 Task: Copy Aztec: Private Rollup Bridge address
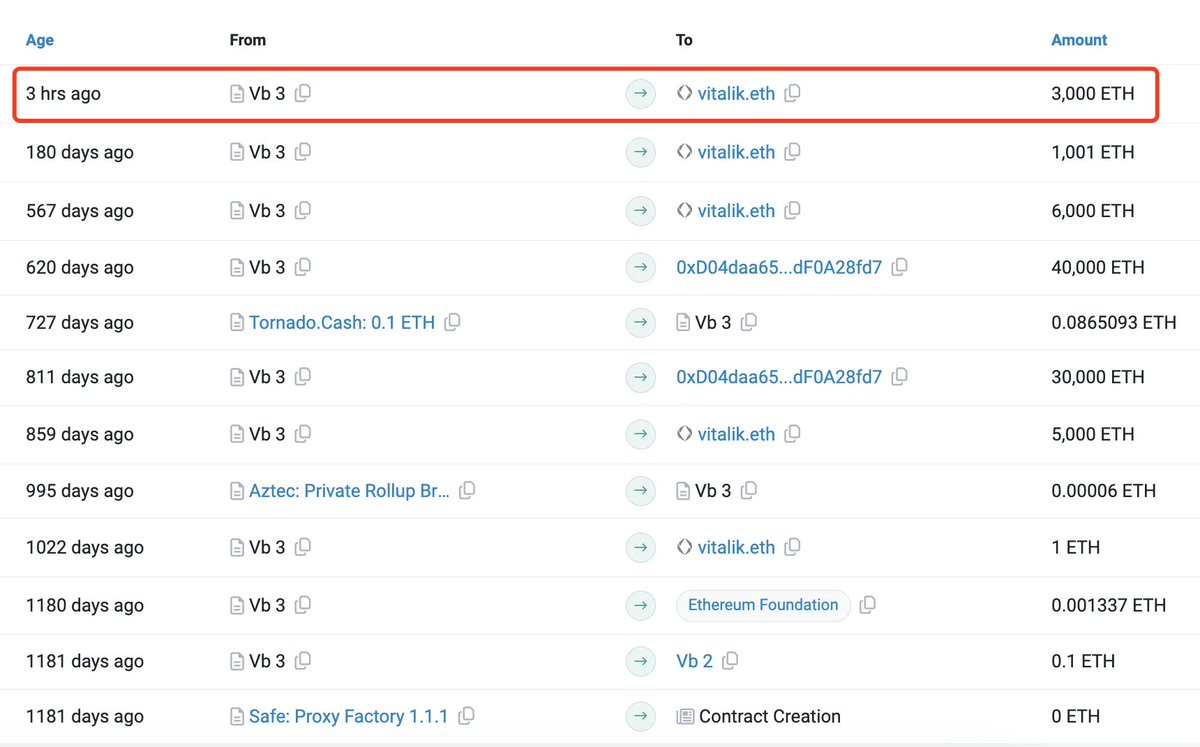point(467,491)
